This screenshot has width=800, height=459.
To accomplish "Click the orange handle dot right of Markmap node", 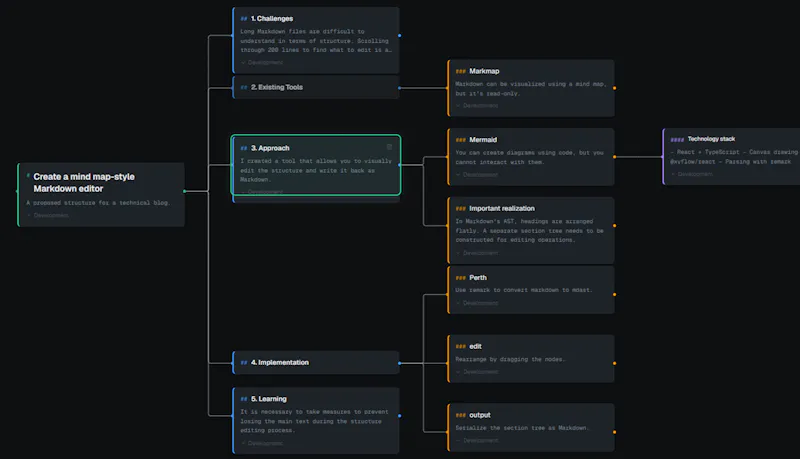I will coord(614,88).
